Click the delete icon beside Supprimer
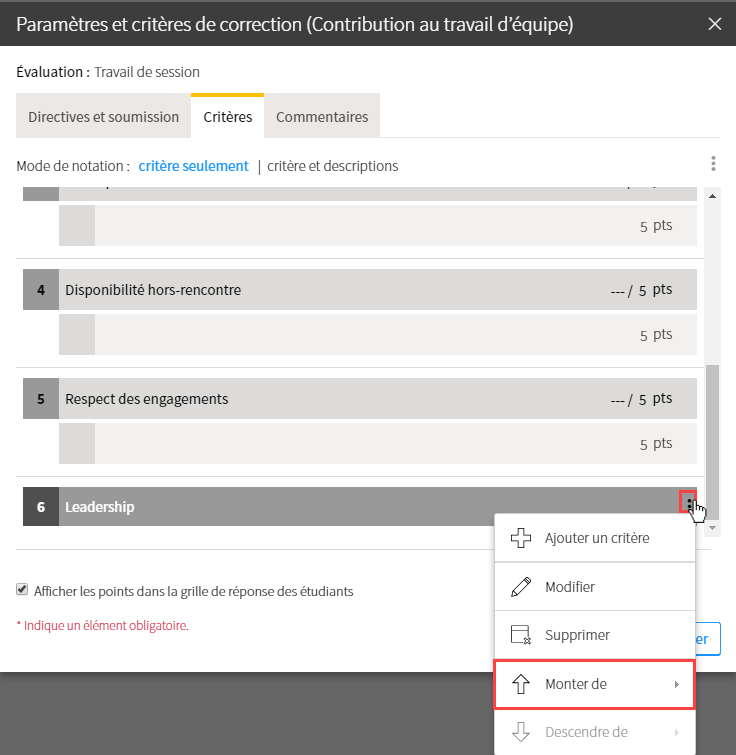The height and width of the screenshot is (755, 736). [x=521, y=635]
